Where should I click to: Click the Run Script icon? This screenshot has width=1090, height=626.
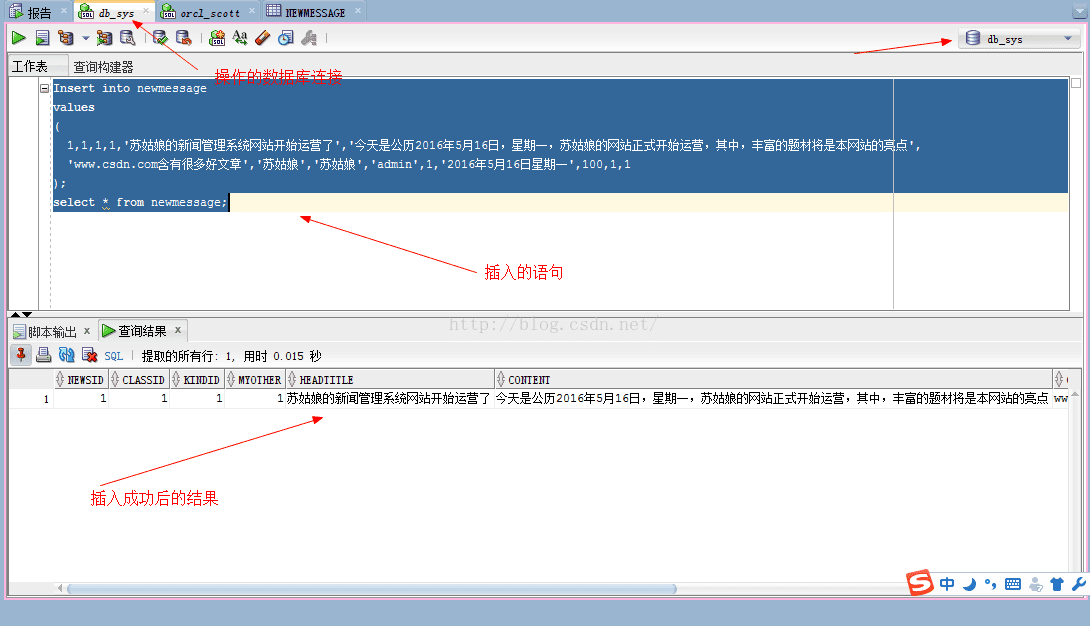click(x=42, y=38)
